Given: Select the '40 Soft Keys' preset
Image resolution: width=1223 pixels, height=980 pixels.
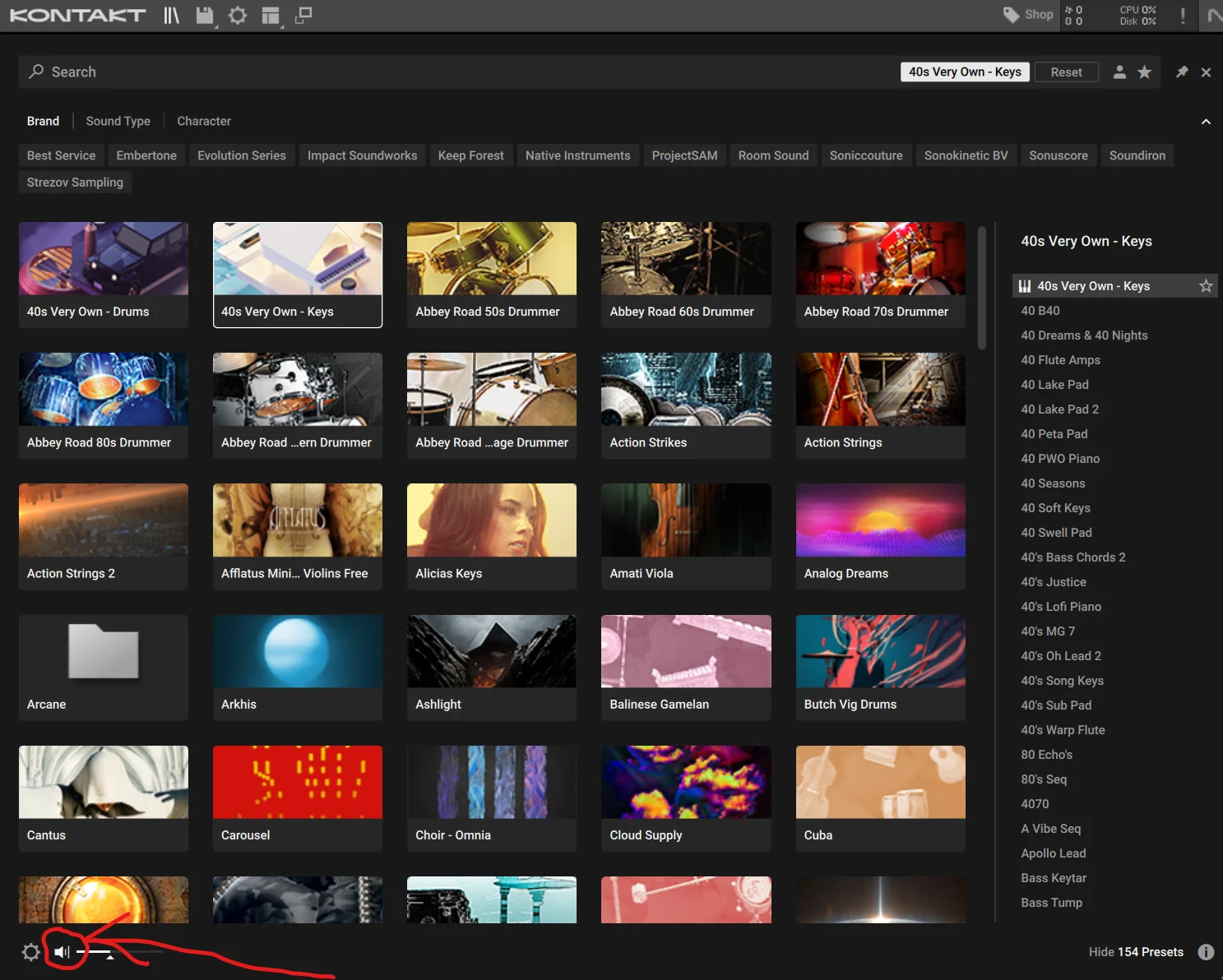Looking at the screenshot, I should [1055, 508].
